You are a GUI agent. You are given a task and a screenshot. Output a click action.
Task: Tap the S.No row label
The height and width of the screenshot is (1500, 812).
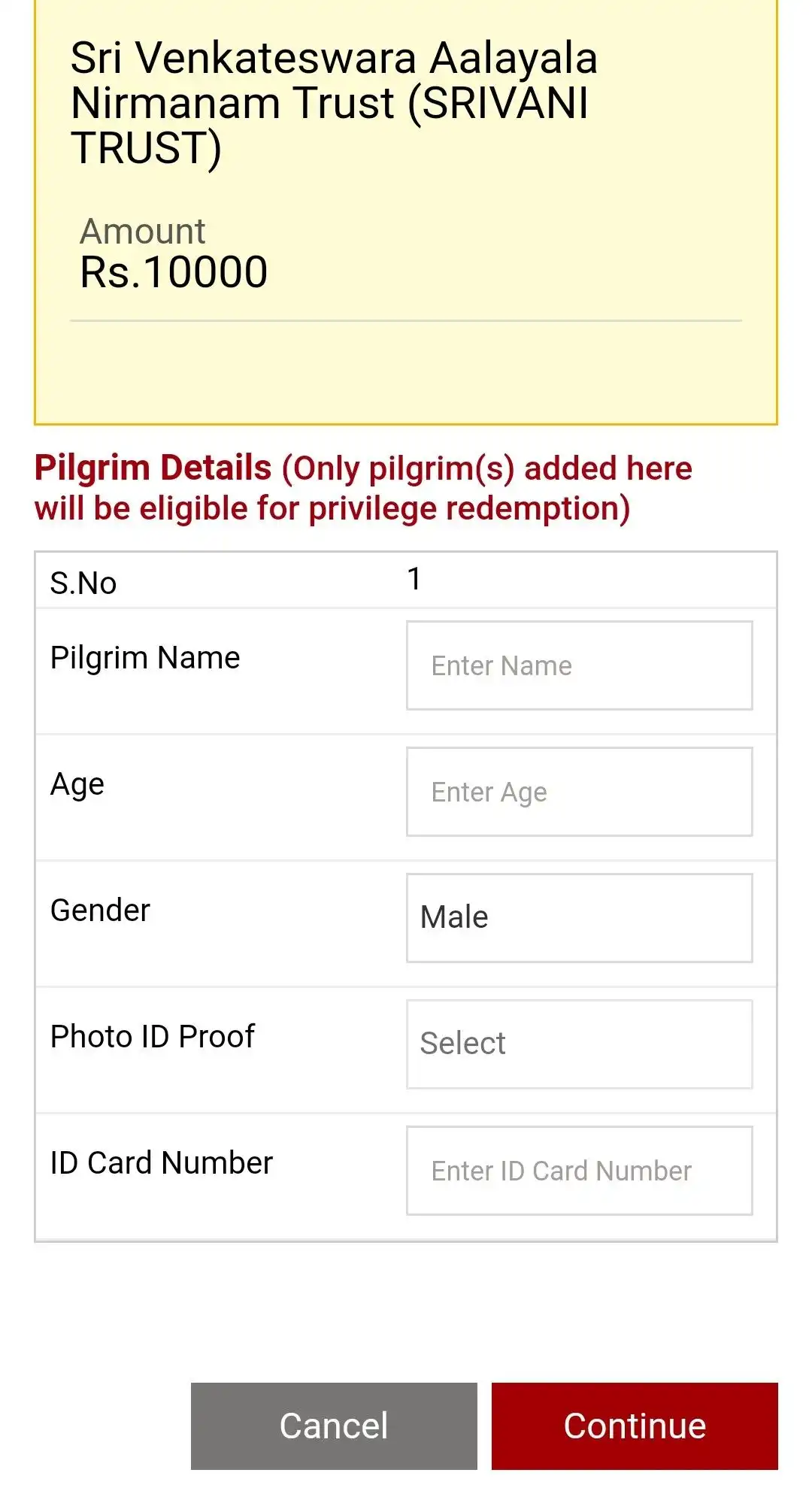coord(83,583)
